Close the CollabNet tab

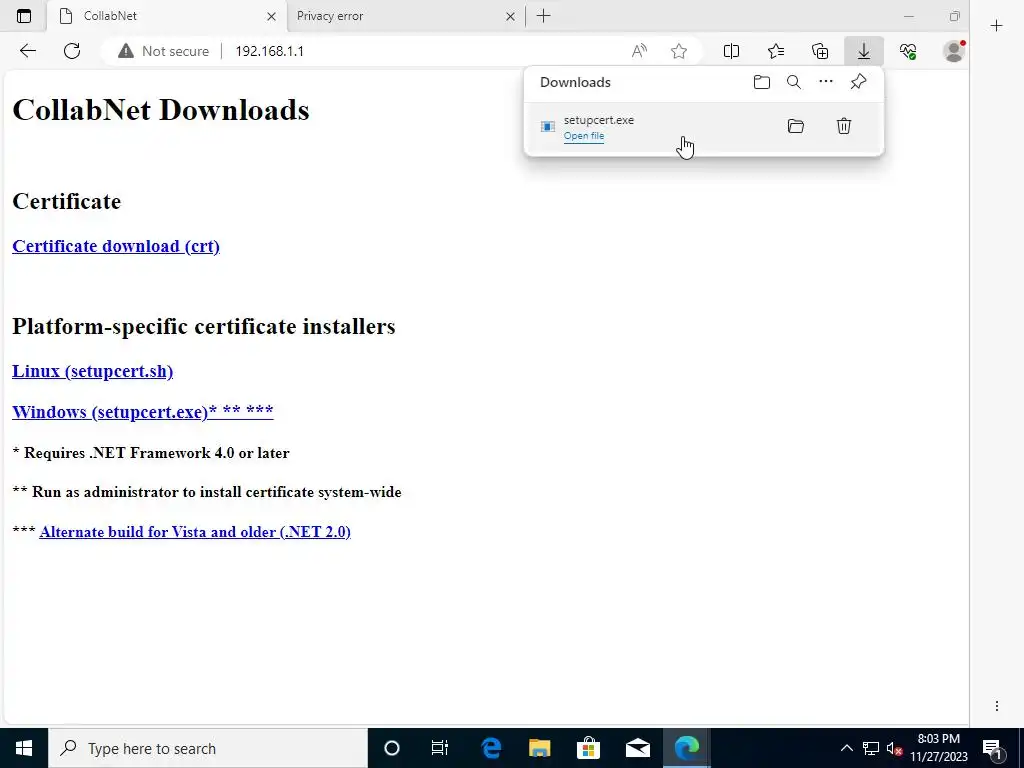click(272, 16)
